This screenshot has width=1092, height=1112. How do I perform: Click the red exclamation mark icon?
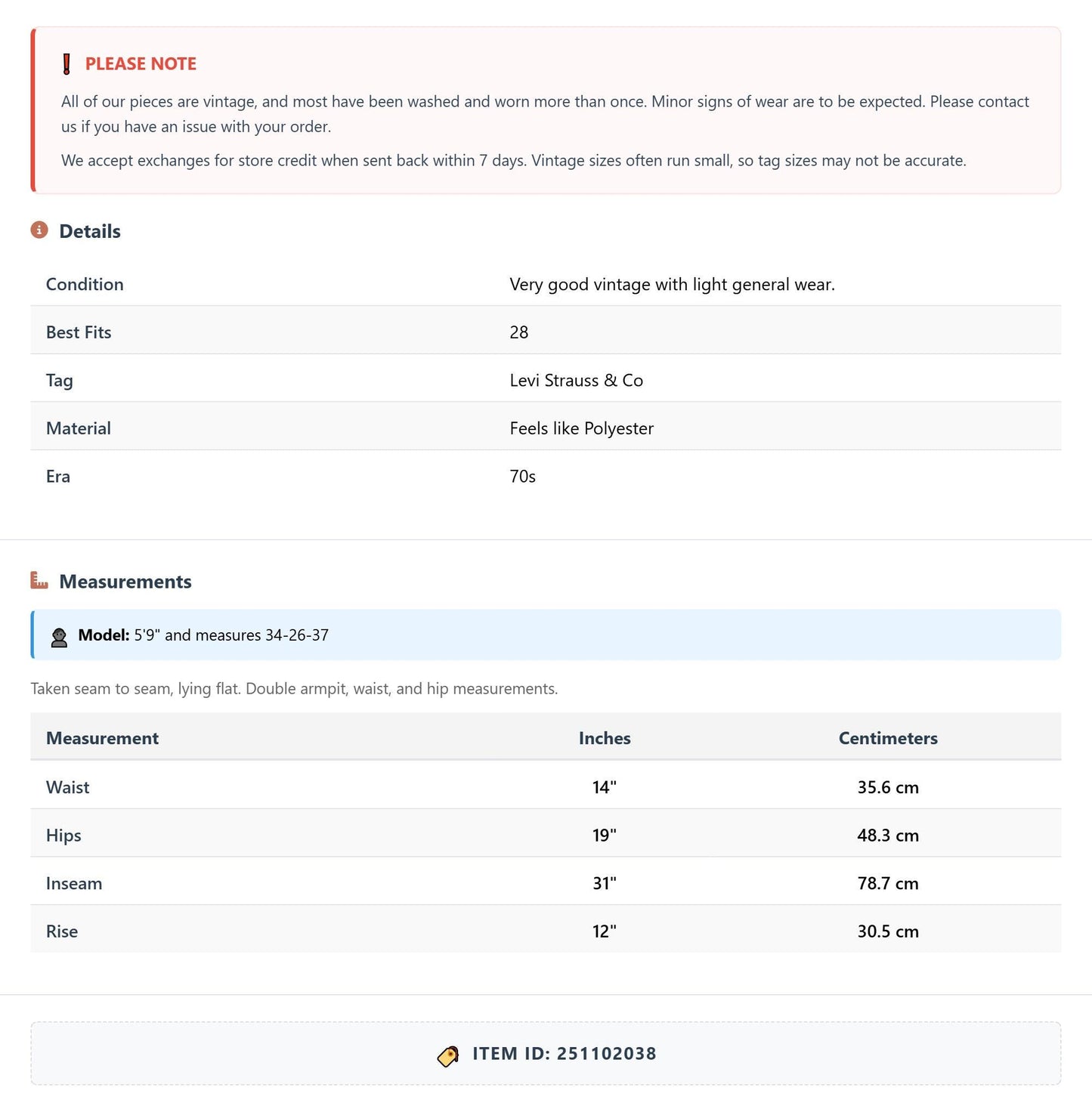click(x=67, y=64)
